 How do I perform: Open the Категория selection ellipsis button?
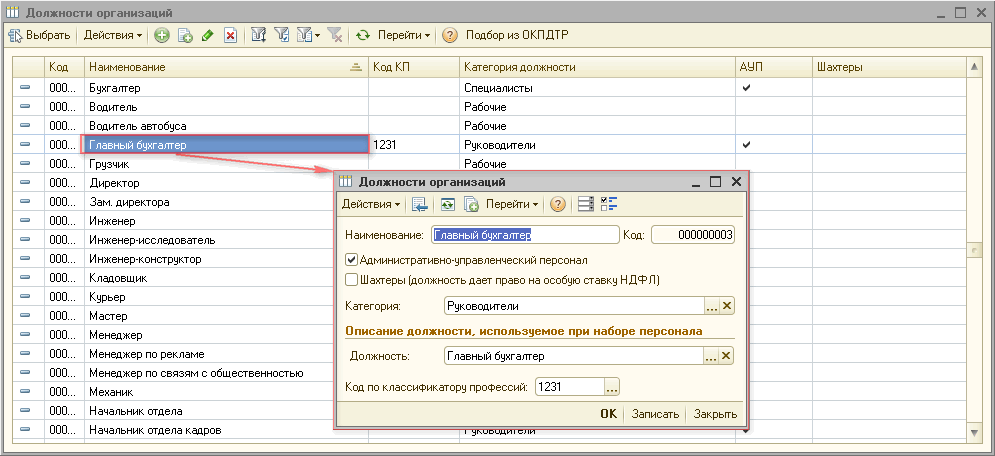click(712, 306)
